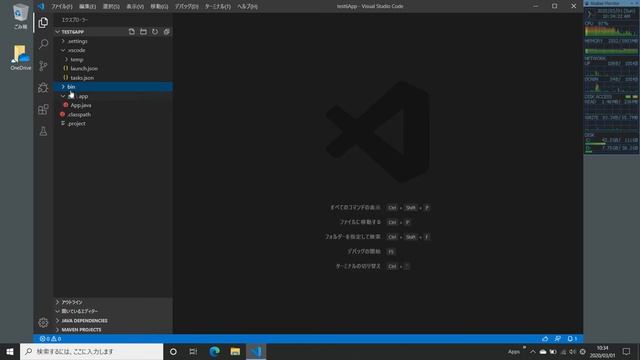Open the errors and warnings counter in the status bar
Viewport: 640px width, 360px height.
click(x=50, y=339)
